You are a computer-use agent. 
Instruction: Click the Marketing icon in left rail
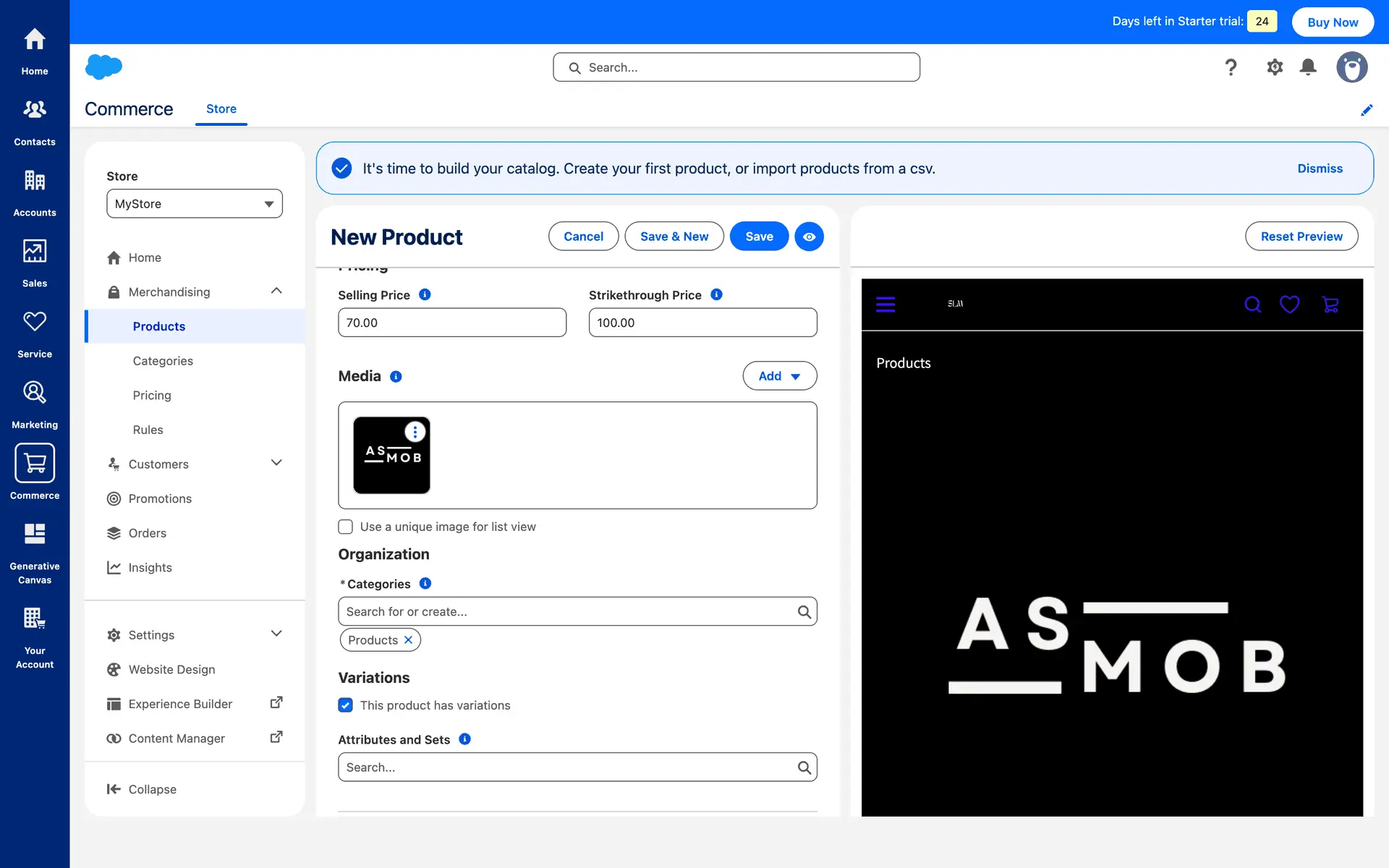[34, 393]
